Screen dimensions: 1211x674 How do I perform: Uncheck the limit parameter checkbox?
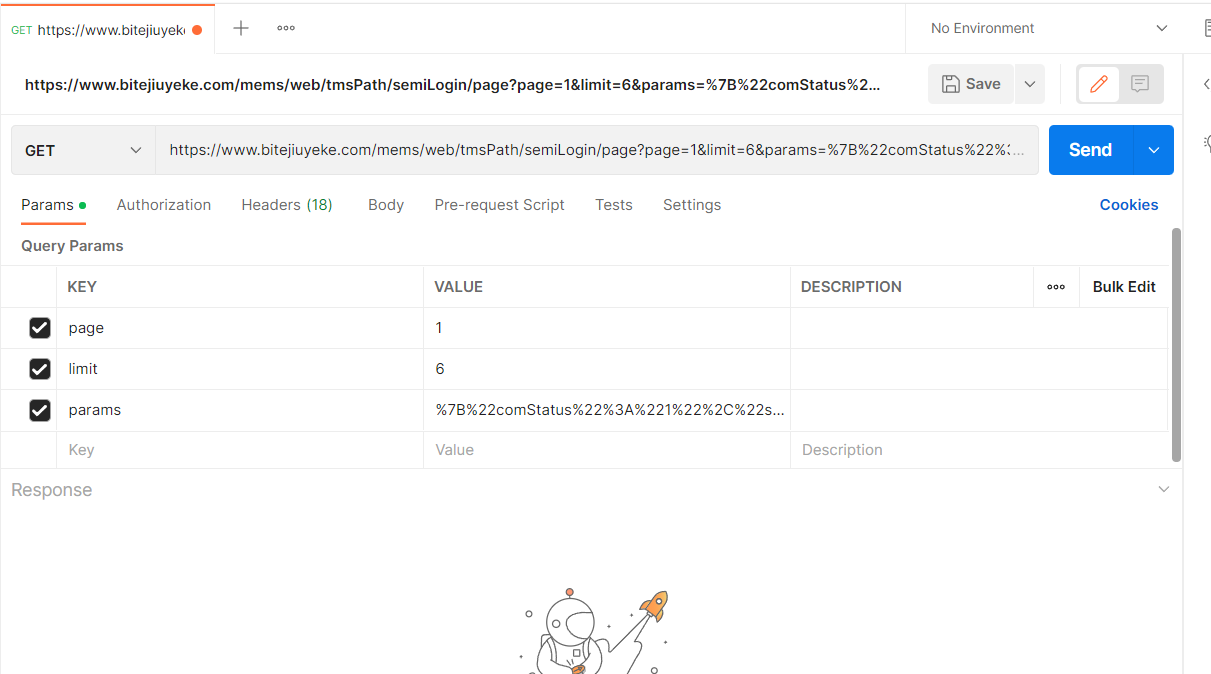point(40,369)
